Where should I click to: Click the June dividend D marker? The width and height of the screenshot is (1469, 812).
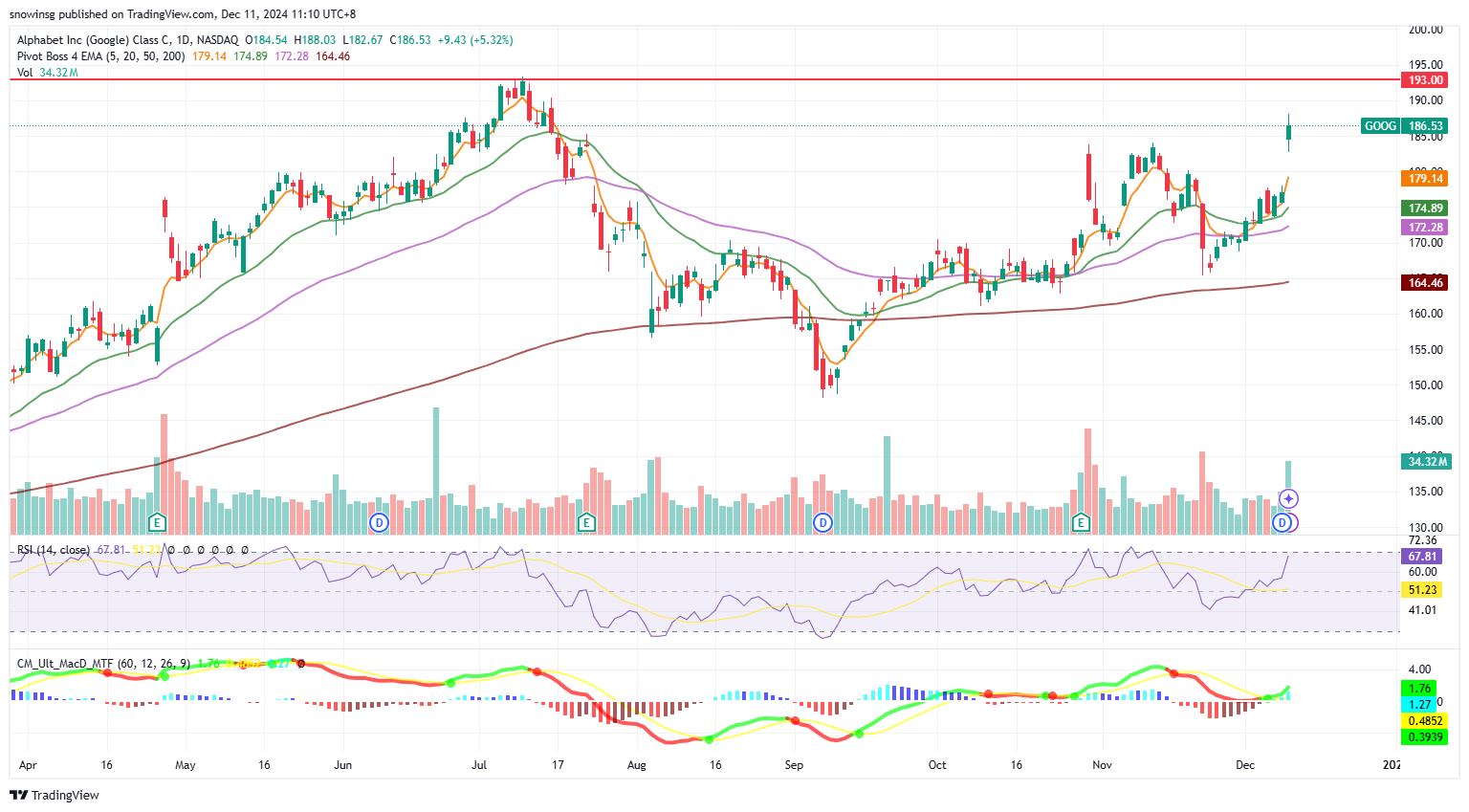point(380,522)
